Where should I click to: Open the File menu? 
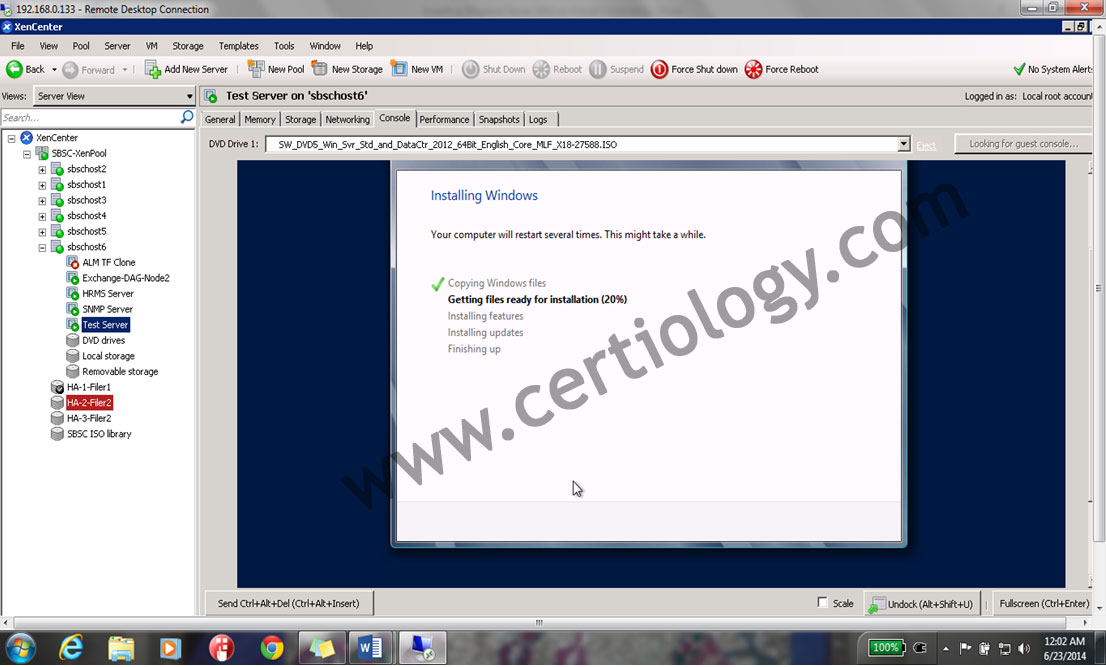coord(18,46)
